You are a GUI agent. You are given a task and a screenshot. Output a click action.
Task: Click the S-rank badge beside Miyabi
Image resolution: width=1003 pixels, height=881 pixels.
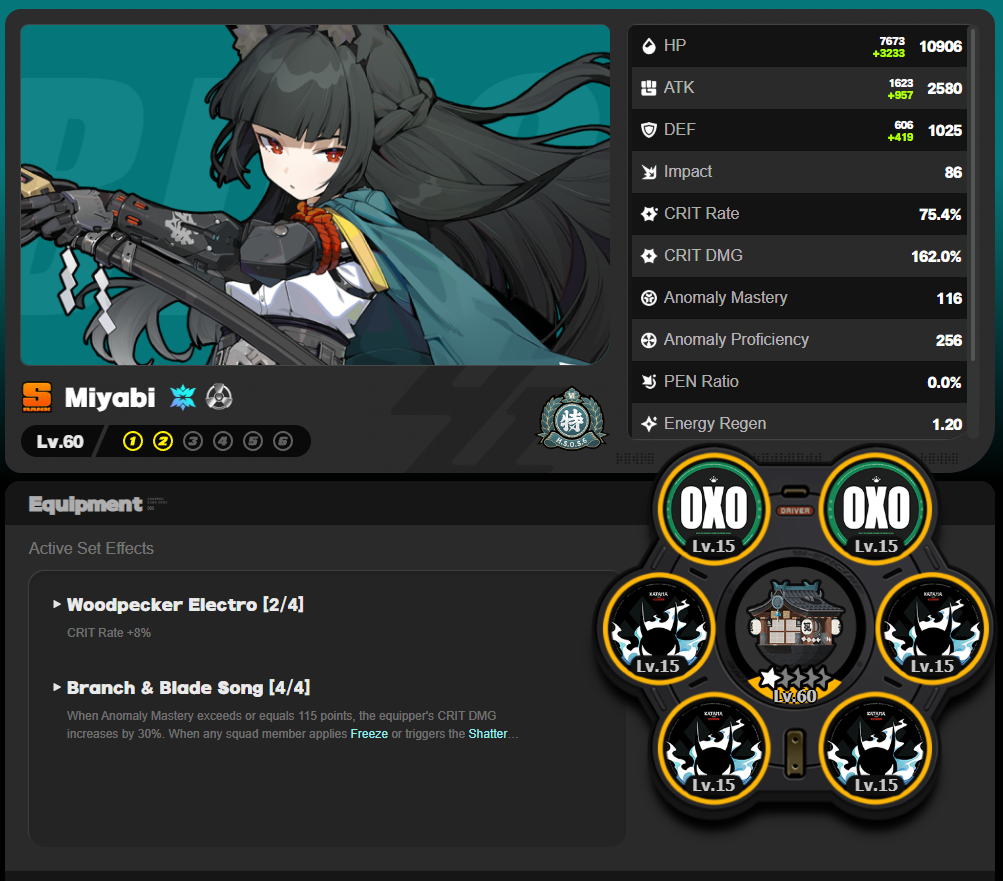click(x=37, y=397)
